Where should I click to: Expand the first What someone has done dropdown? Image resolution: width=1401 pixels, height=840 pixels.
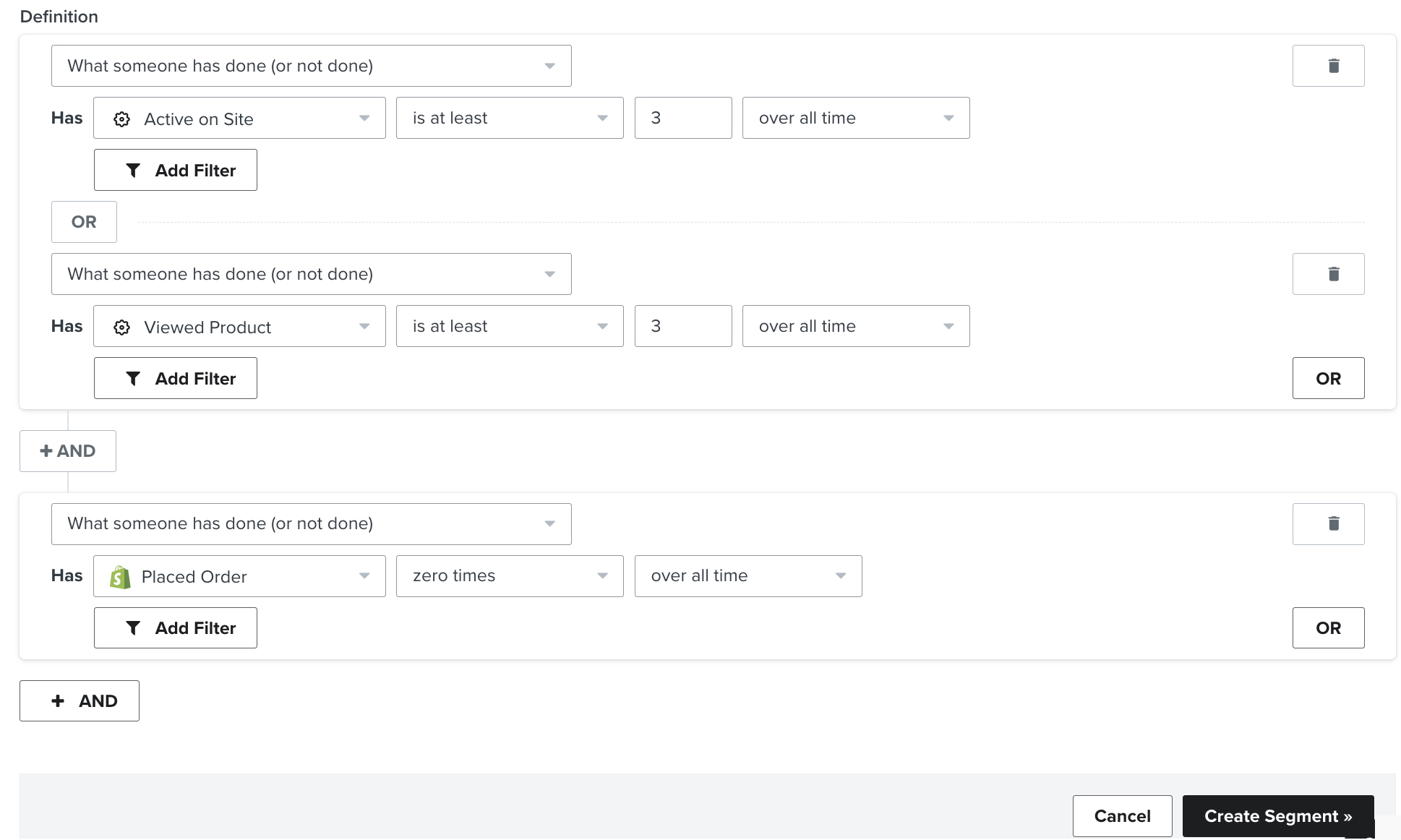click(312, 65)
